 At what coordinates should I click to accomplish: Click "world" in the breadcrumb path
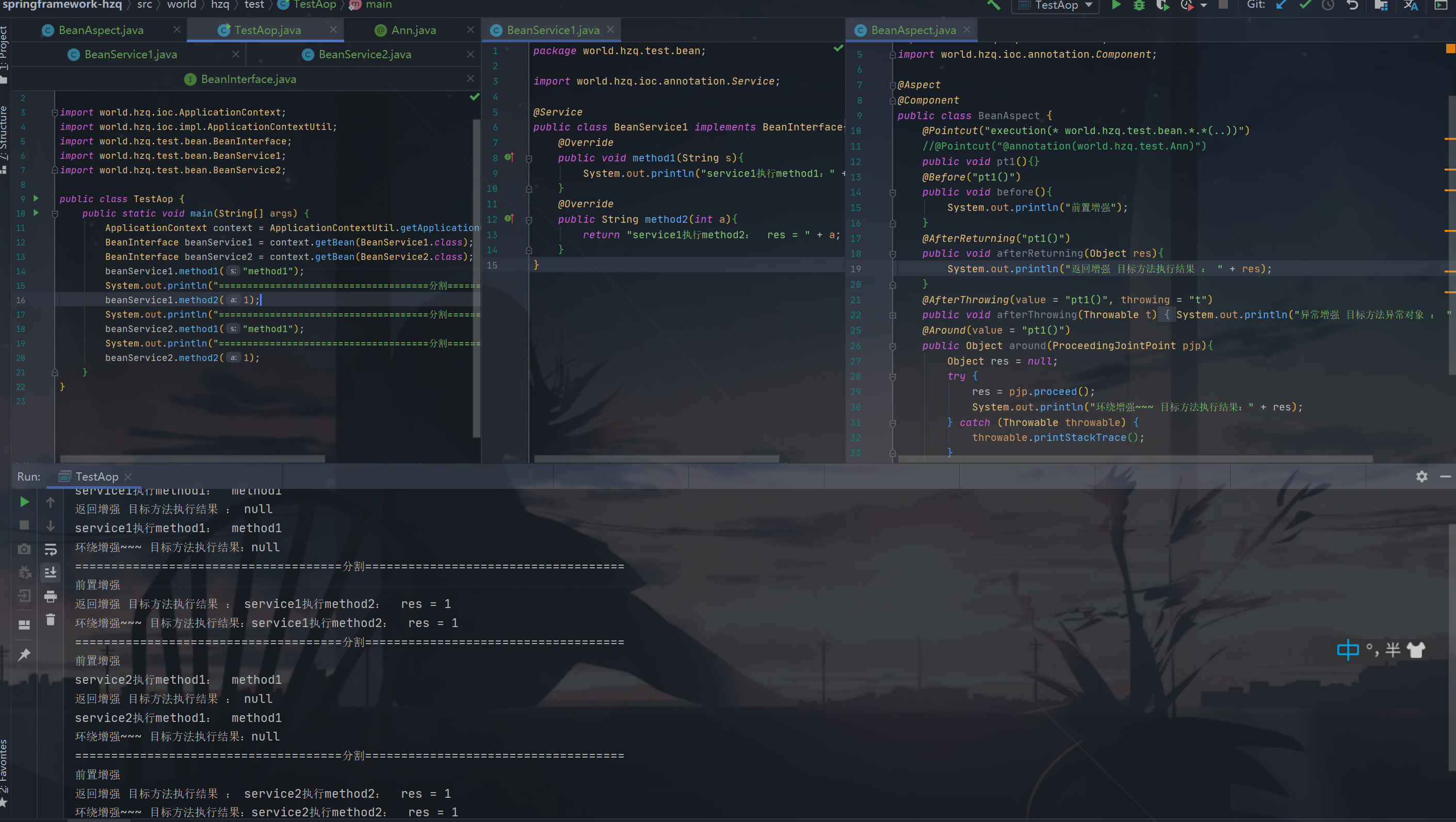[181, 5]
